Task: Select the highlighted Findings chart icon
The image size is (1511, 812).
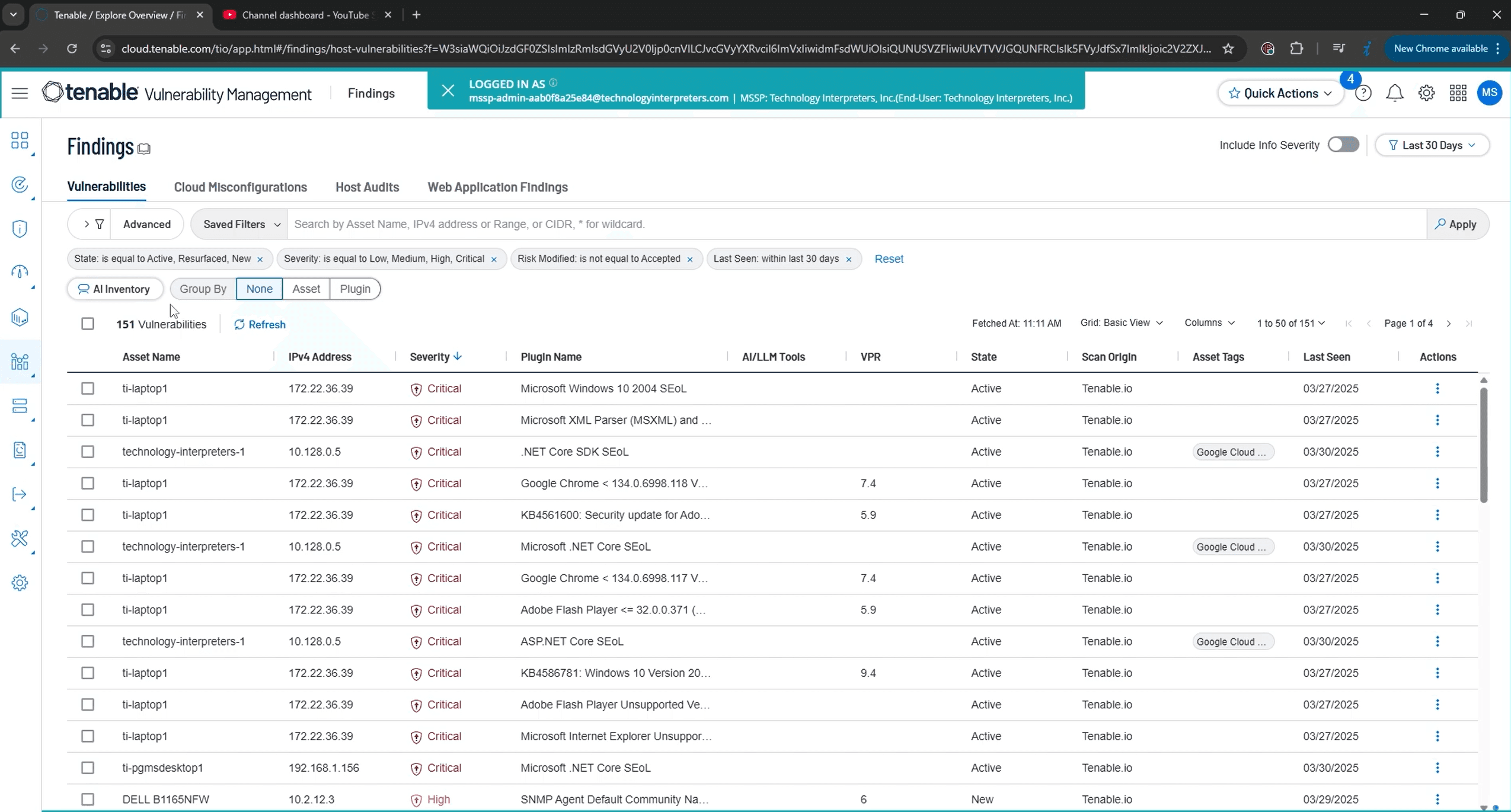Action: [20, 362]
